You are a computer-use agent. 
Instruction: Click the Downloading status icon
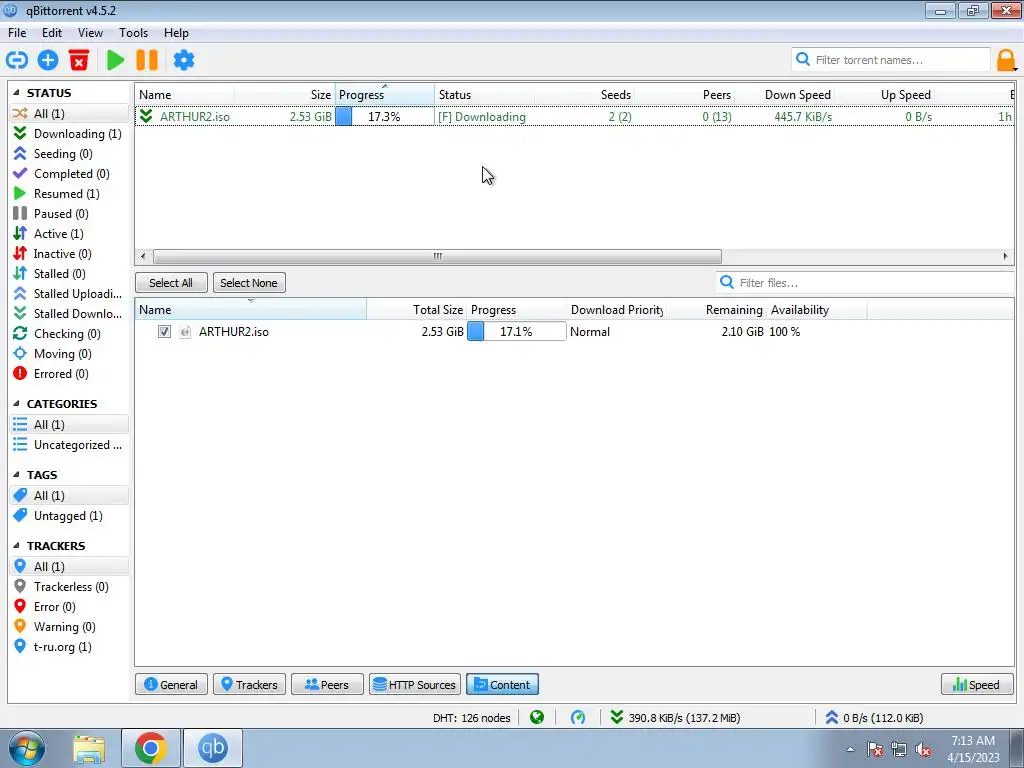20,133
